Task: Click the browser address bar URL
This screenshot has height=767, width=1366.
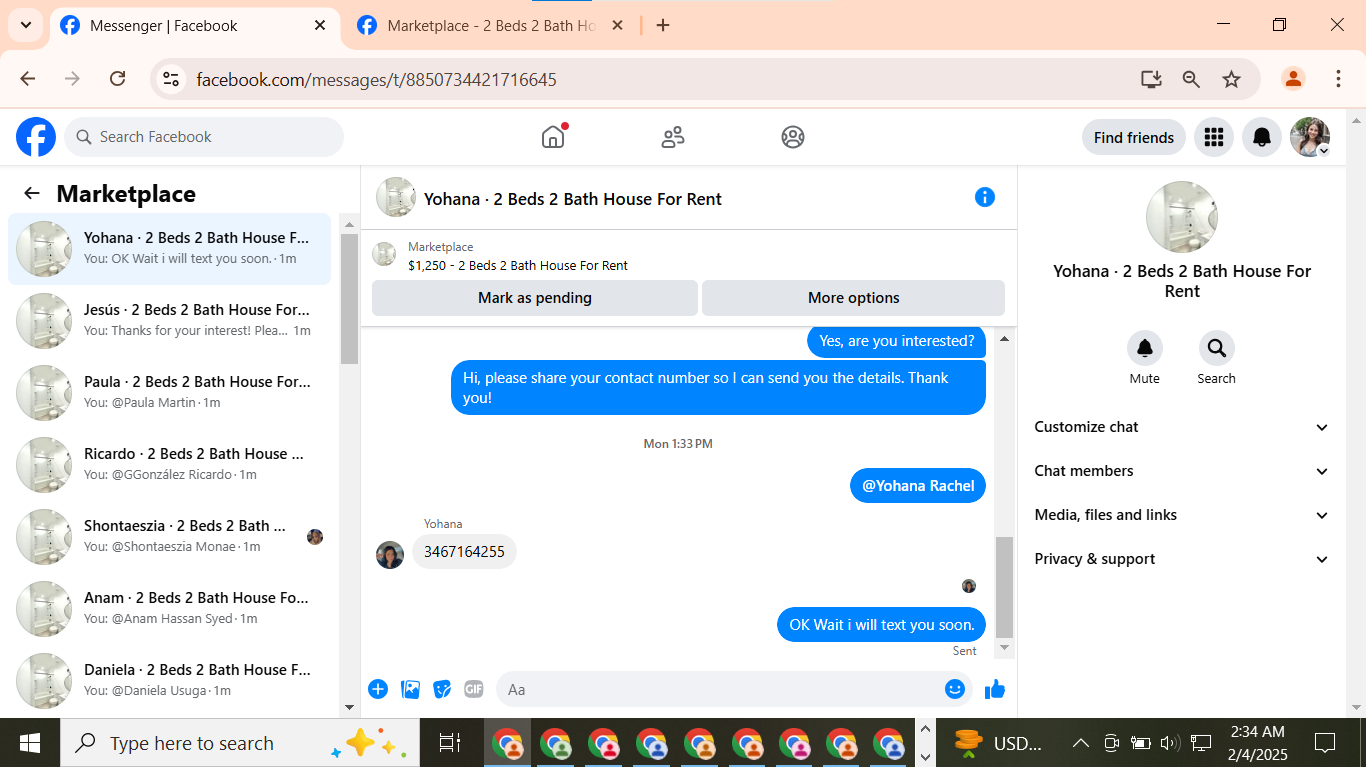Action: 377,79
